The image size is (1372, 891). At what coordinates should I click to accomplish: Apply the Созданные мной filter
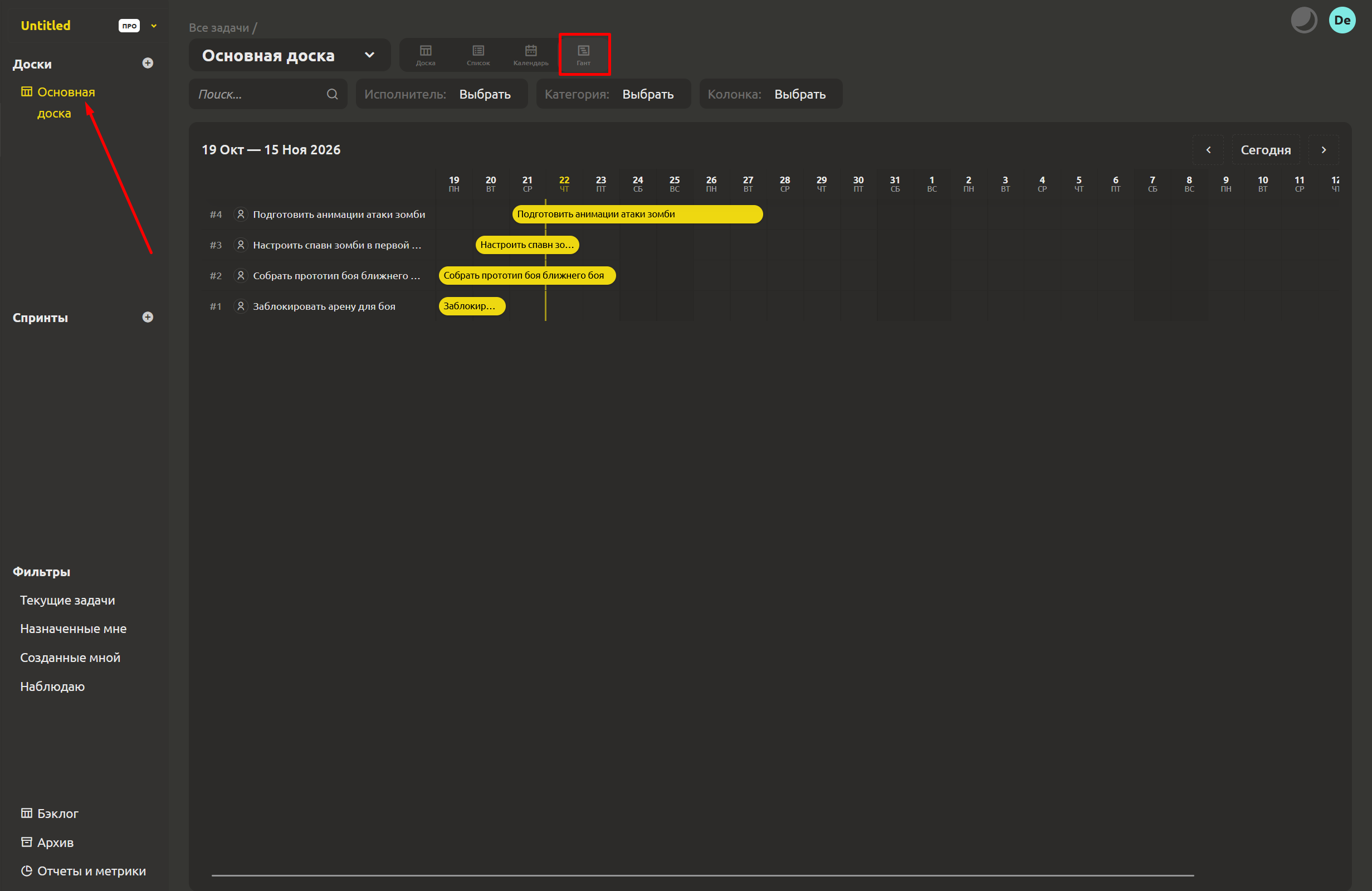click(x=70, y=658)
